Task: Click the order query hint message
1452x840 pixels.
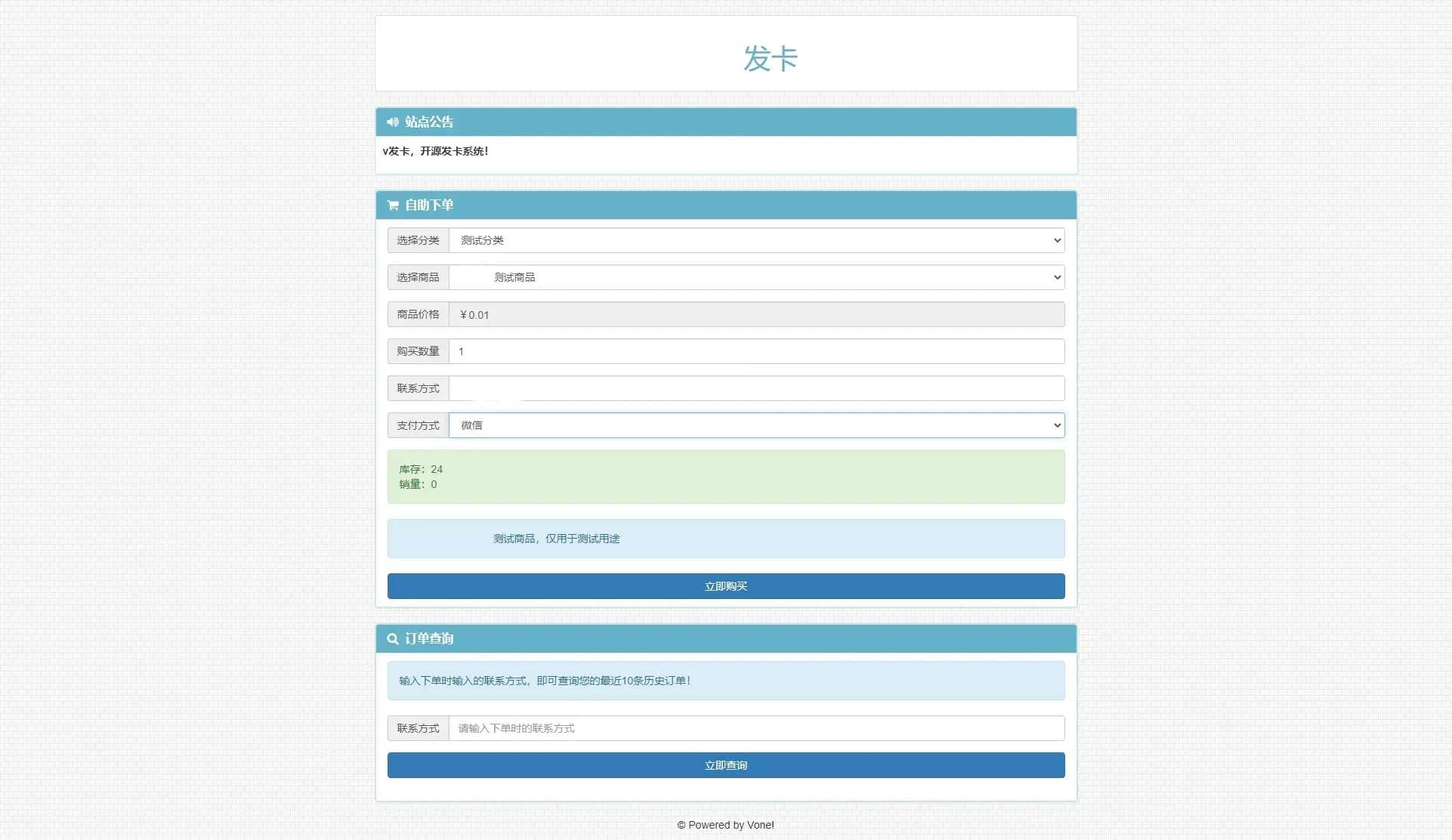Action: (545, 681)
